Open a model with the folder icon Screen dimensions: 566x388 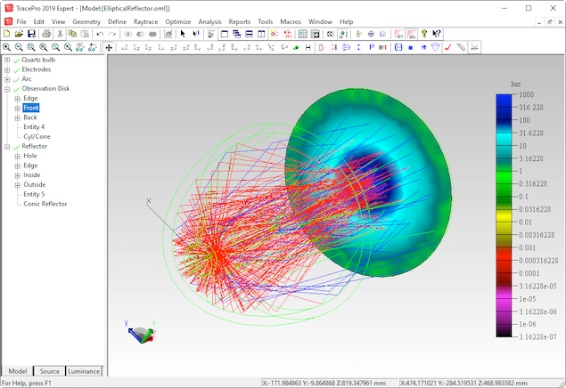point(19,34)
